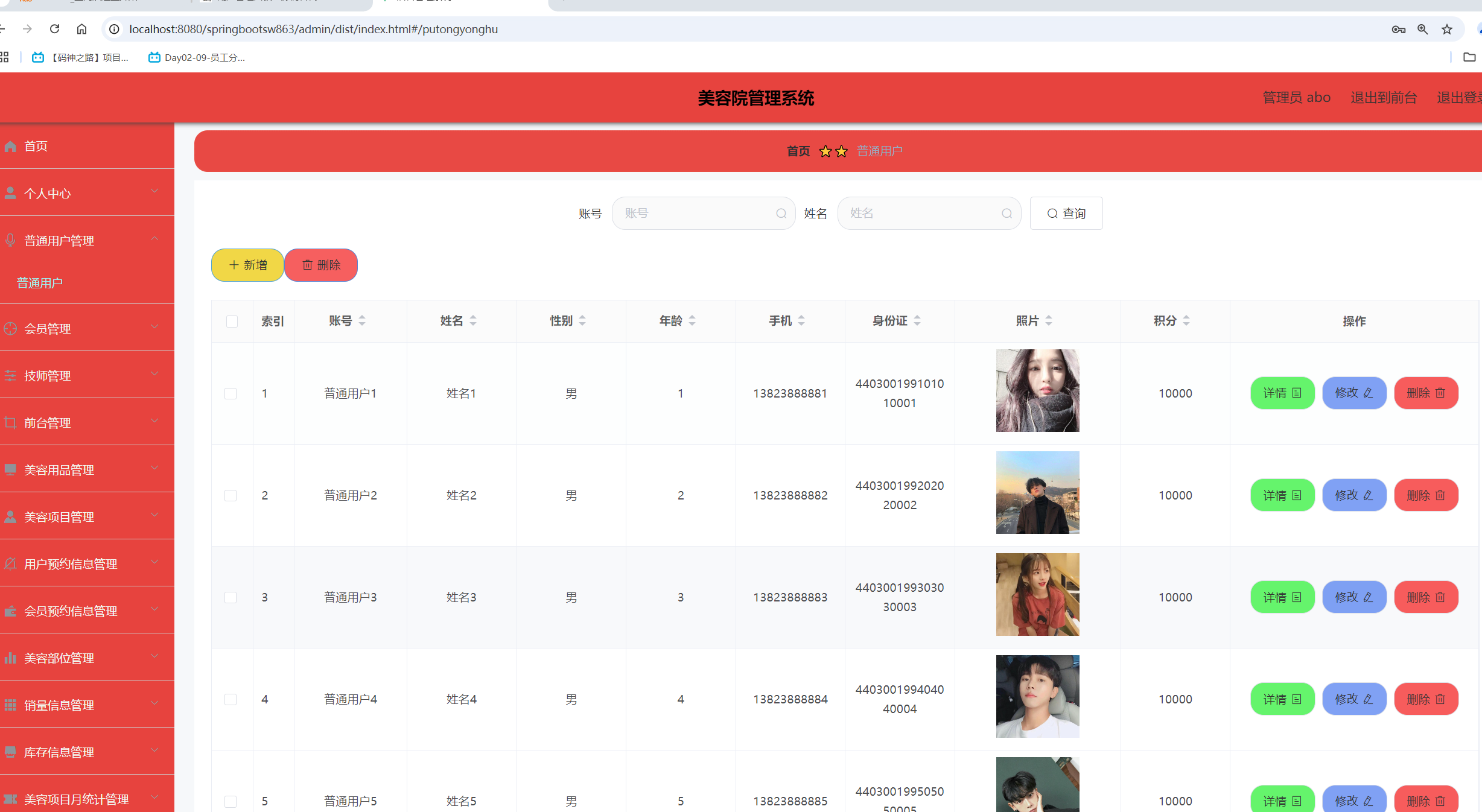Click the batch 删除 button above the table
Viewport: 1482px width, 812px height.
321,265
